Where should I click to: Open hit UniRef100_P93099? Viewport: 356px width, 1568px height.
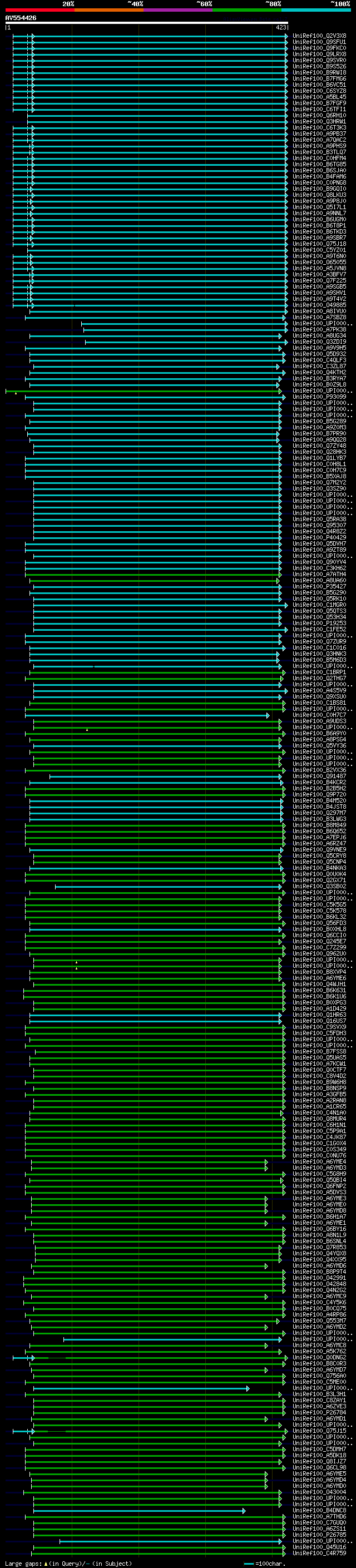319,397
